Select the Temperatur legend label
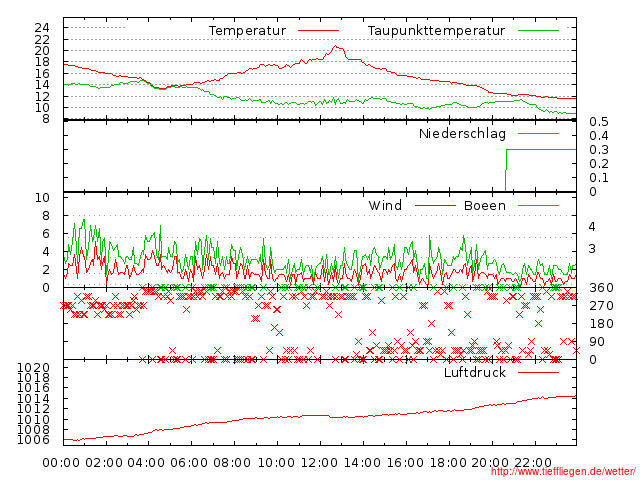 pos(247,31)
